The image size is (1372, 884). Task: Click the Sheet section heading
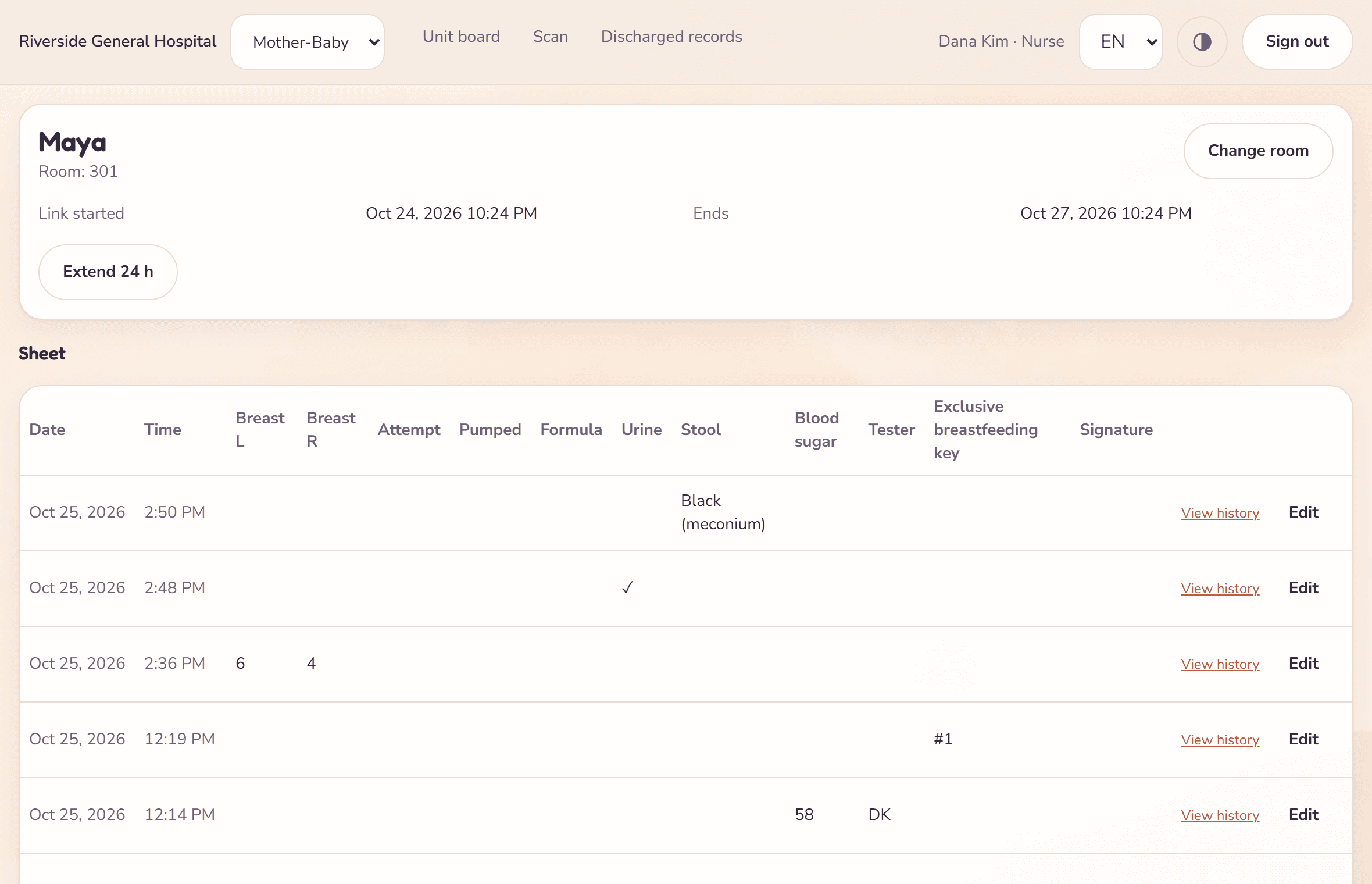(42, 354)
